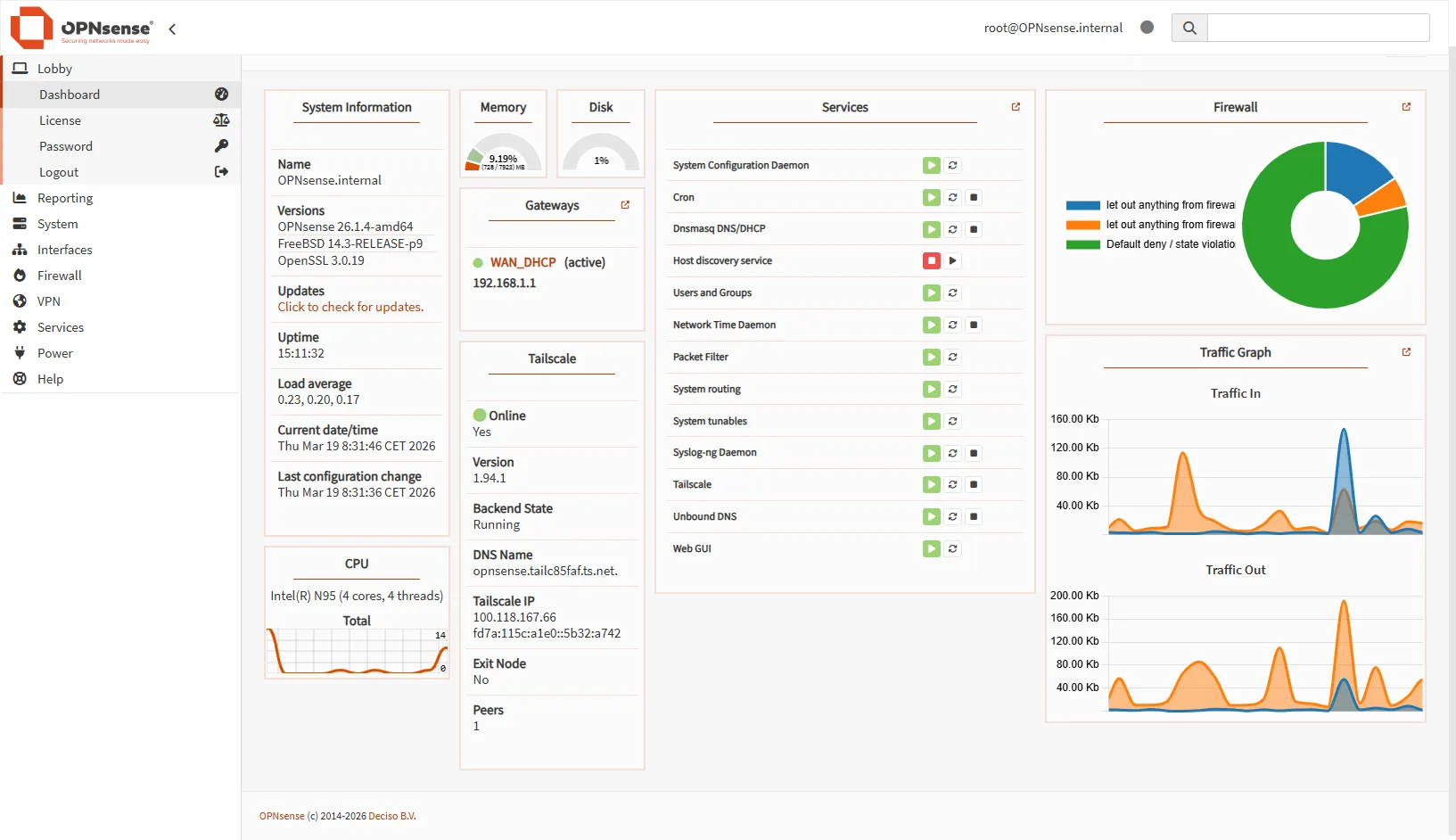Stop the Tailscale service
The width and height of the screenshot is (1456, 840).
click(973, 484)
